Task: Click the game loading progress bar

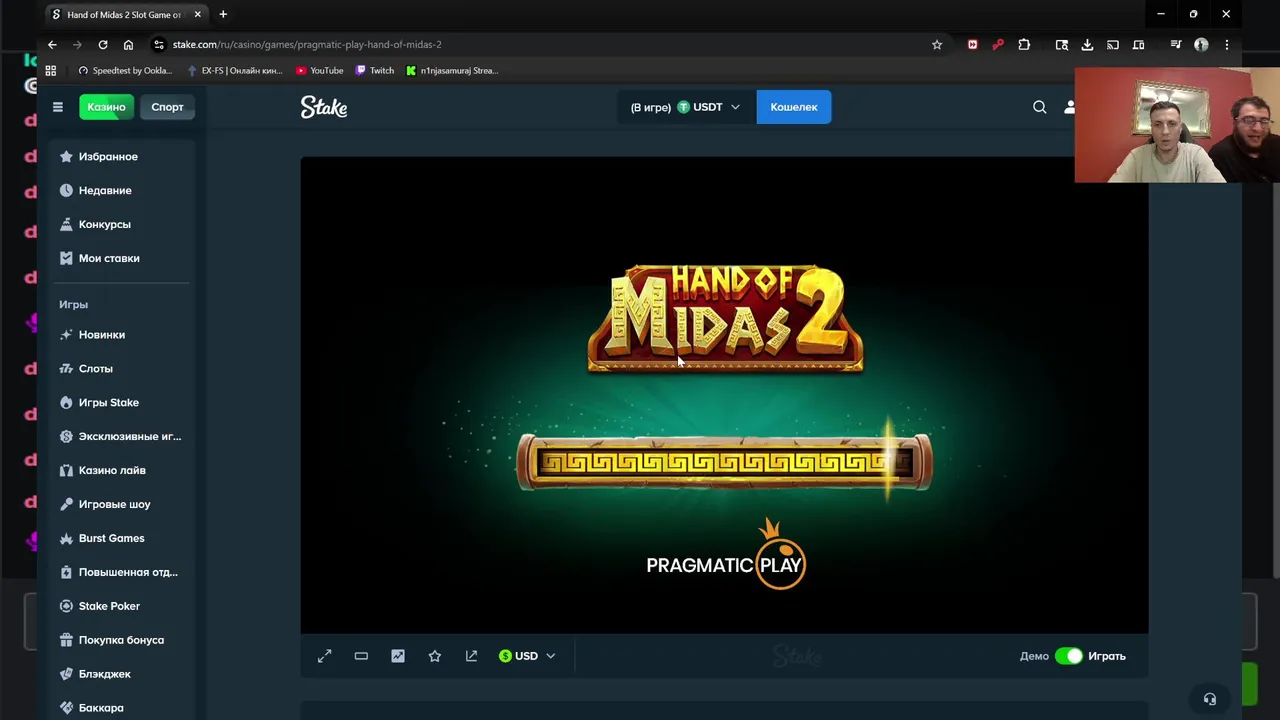Action: point(724,462)
